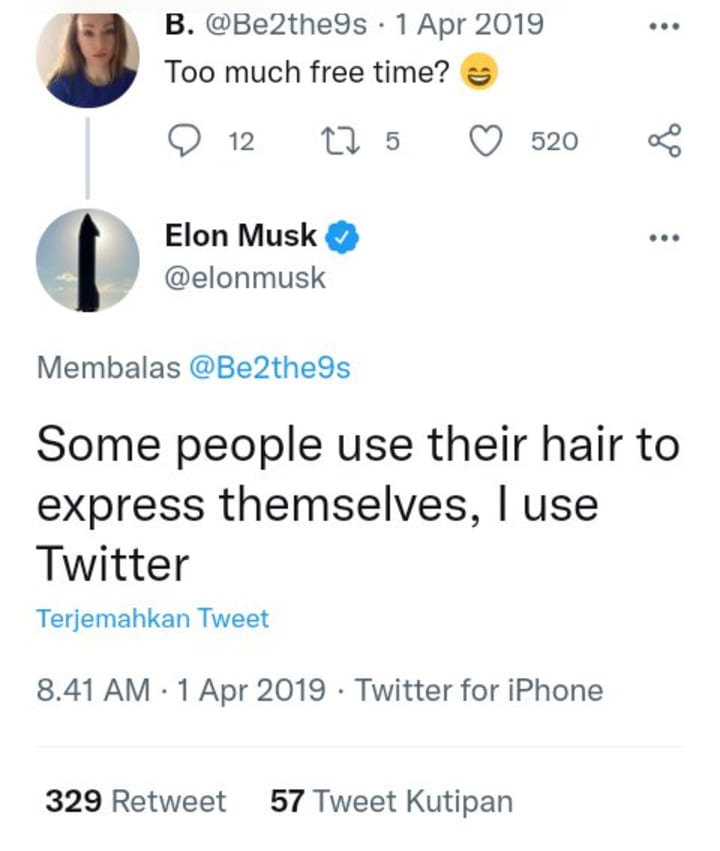Click the @elonmusk handle
Screen dimensions: 720x851
[x=245, y=277]
